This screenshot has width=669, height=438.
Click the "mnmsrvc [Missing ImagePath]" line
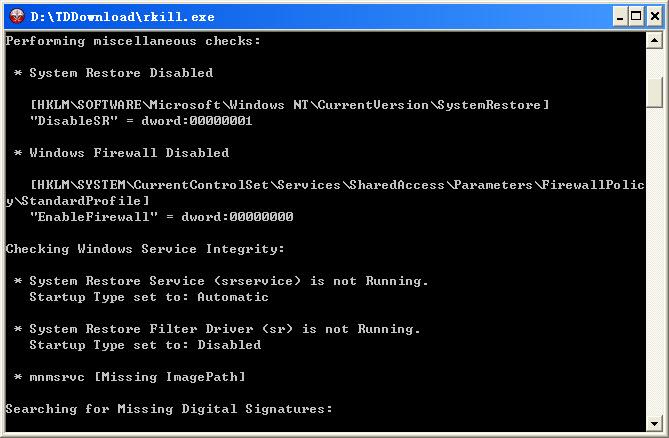tap(137, 377)
